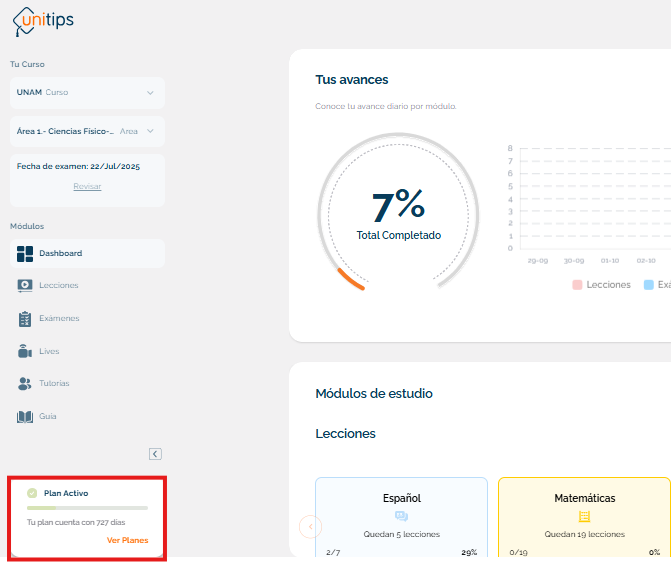This screenshot has height=562, width=671.
Task: Open the Tutorías people icon
Action: (x=25, y=383)
